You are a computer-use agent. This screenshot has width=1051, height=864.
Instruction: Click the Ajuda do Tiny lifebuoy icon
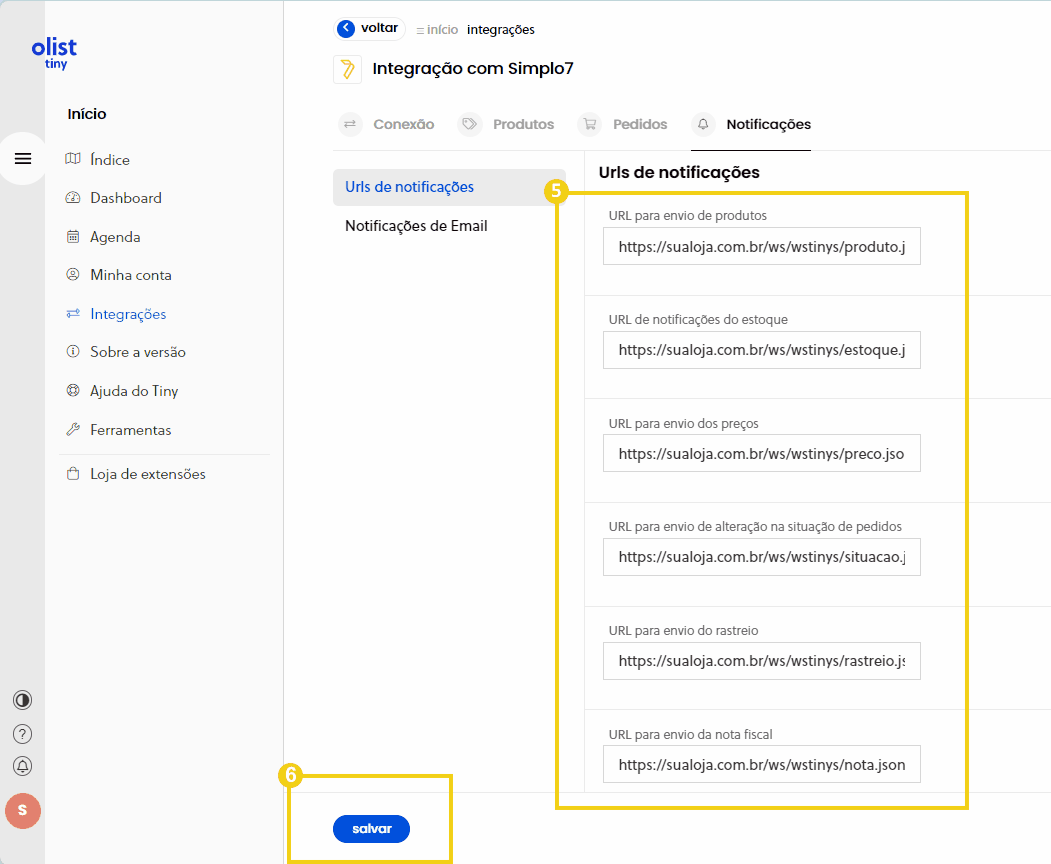click(x=72, y=391)
